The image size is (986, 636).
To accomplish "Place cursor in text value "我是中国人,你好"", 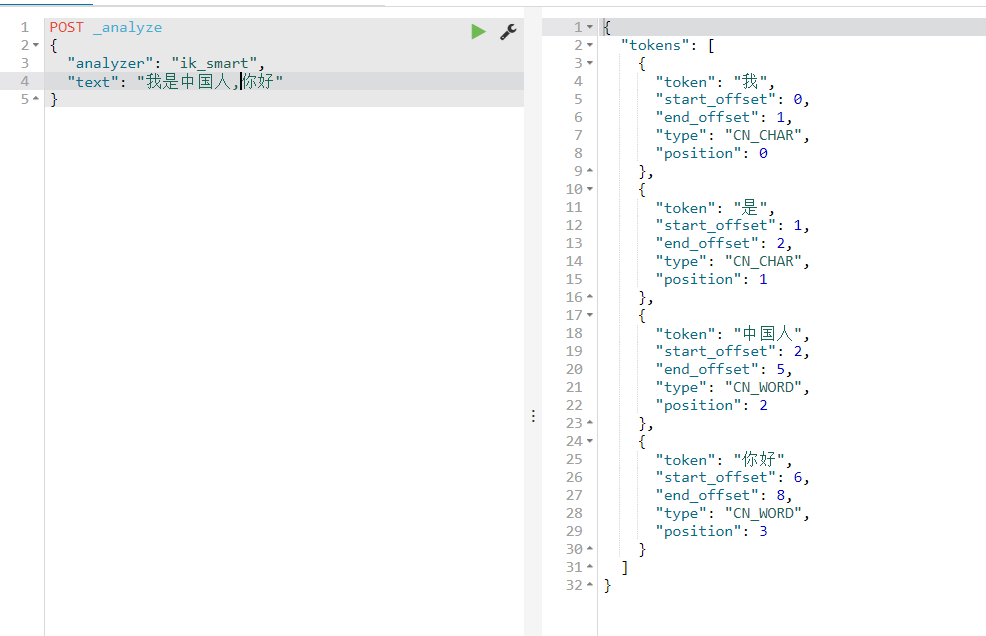I will click(210, 81).
